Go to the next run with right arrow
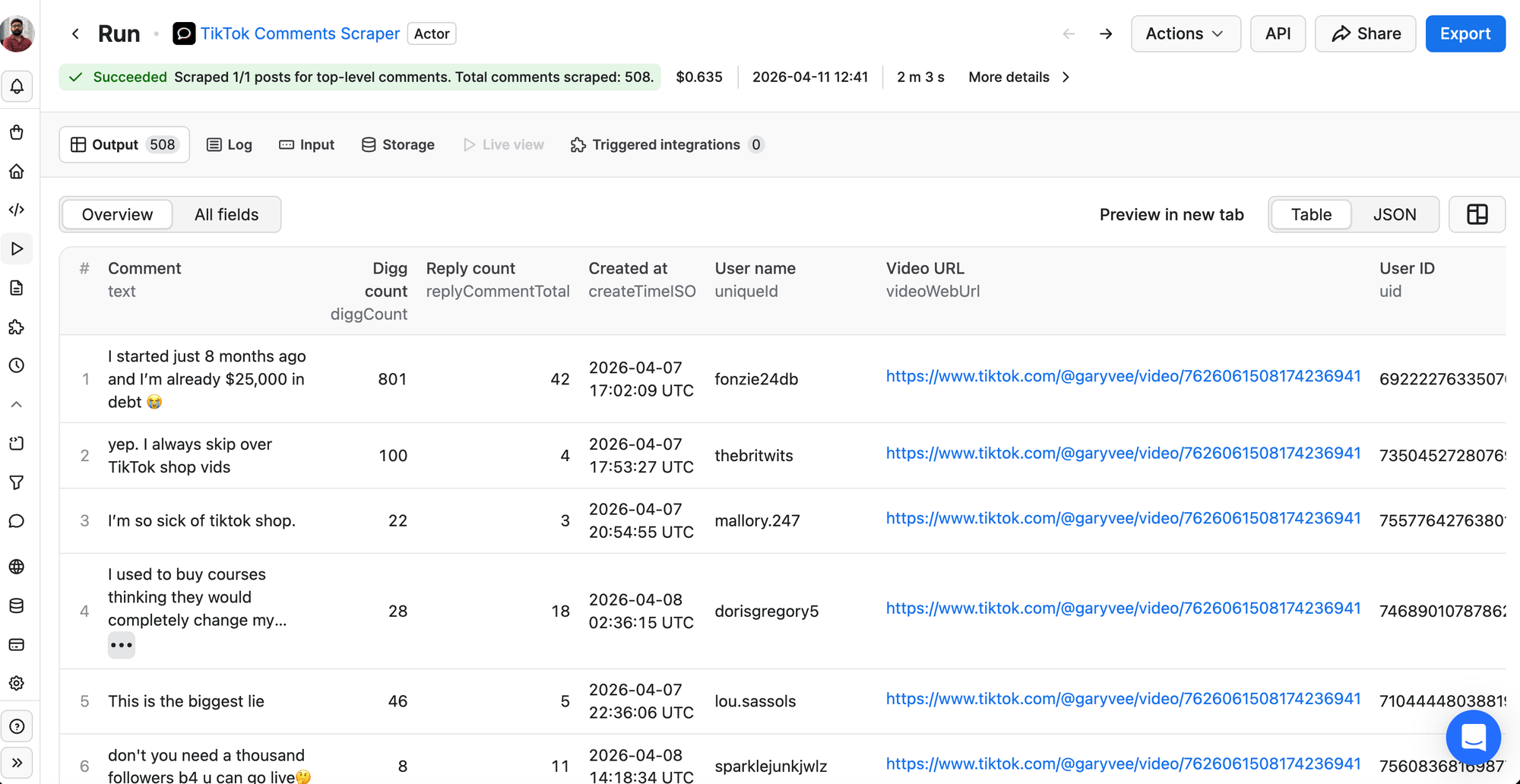Viewport: 1520px width, 784px height. [x=1106, y=33]
